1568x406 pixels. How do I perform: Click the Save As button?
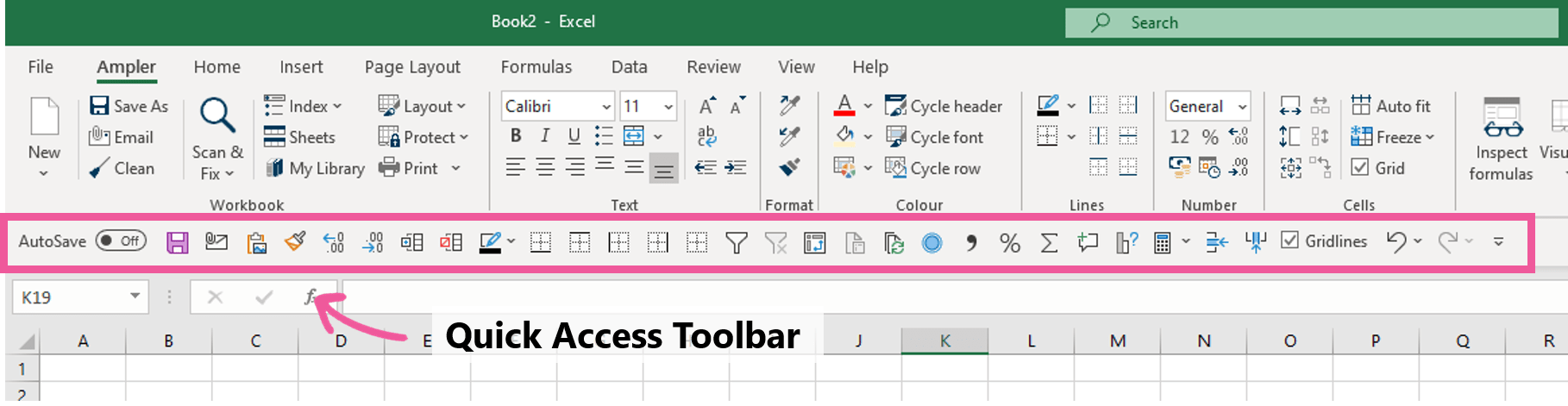(129, 106)
